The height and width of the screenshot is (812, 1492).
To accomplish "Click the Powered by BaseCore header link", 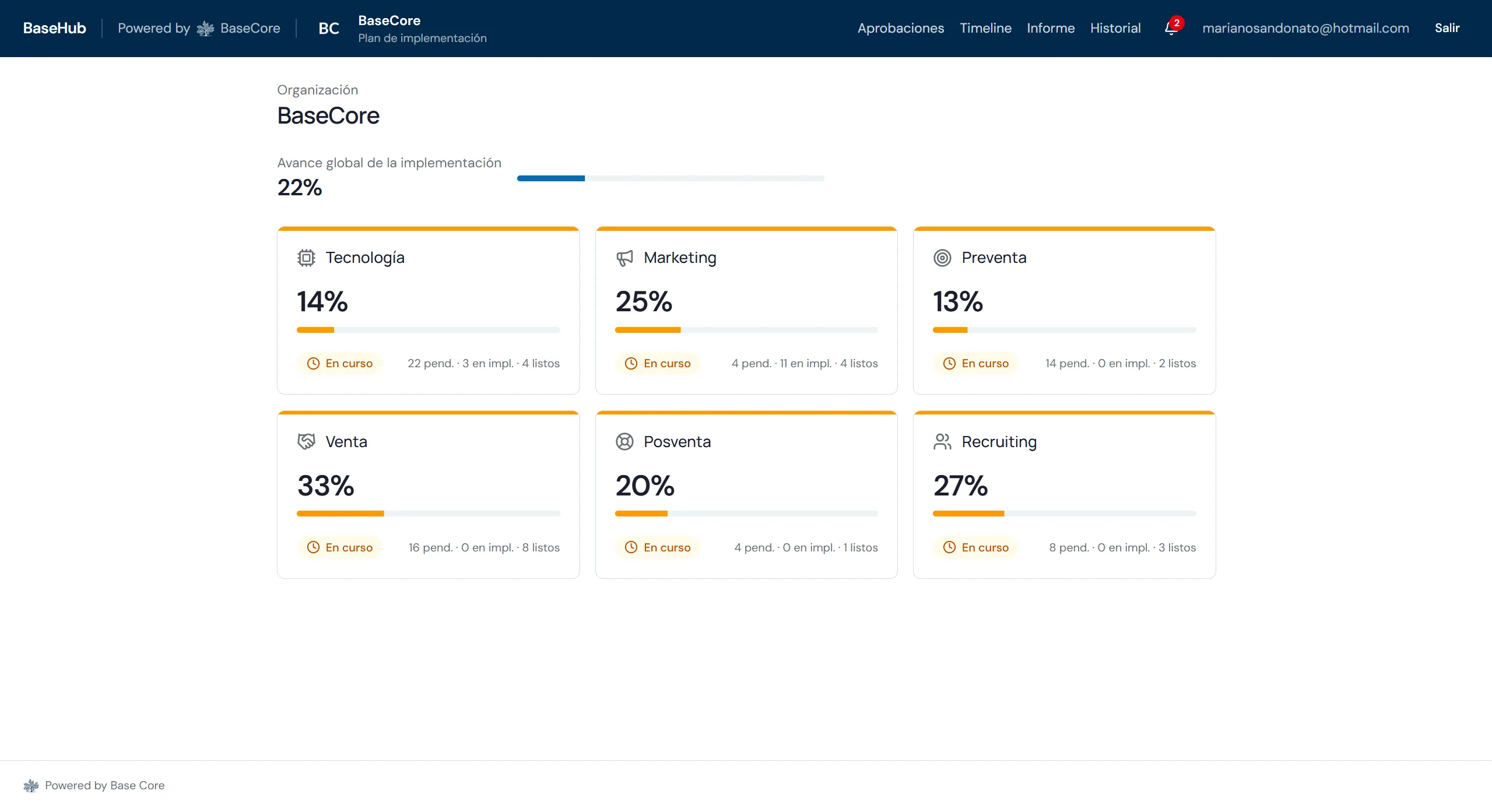I will [199, 28].
